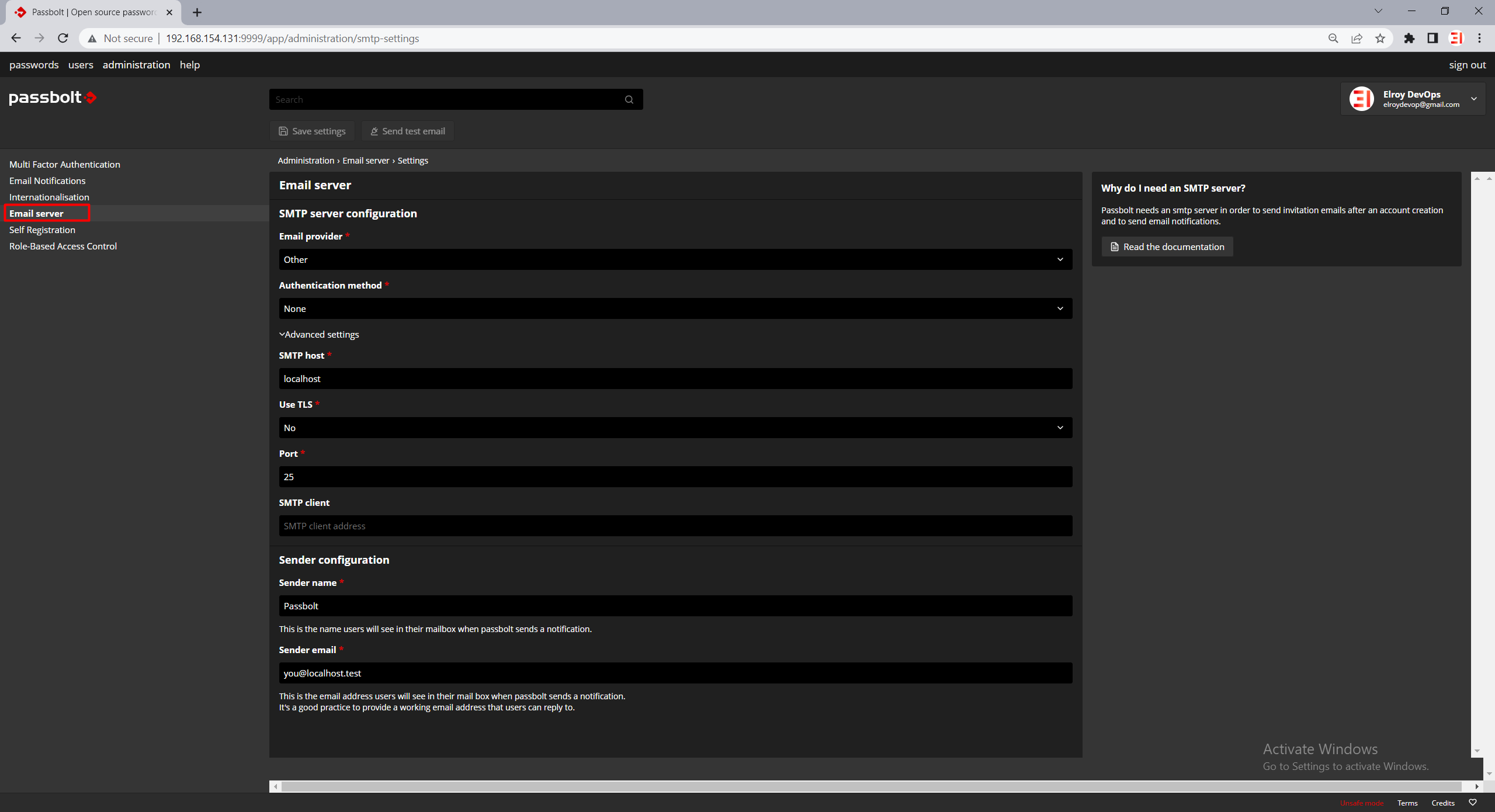Toggle the browser side panel icon

coord(1432,39)
